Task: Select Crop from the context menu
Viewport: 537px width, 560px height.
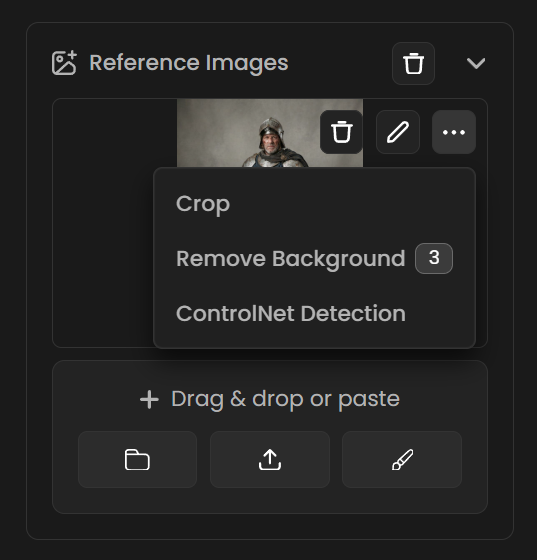Action: 314,204
